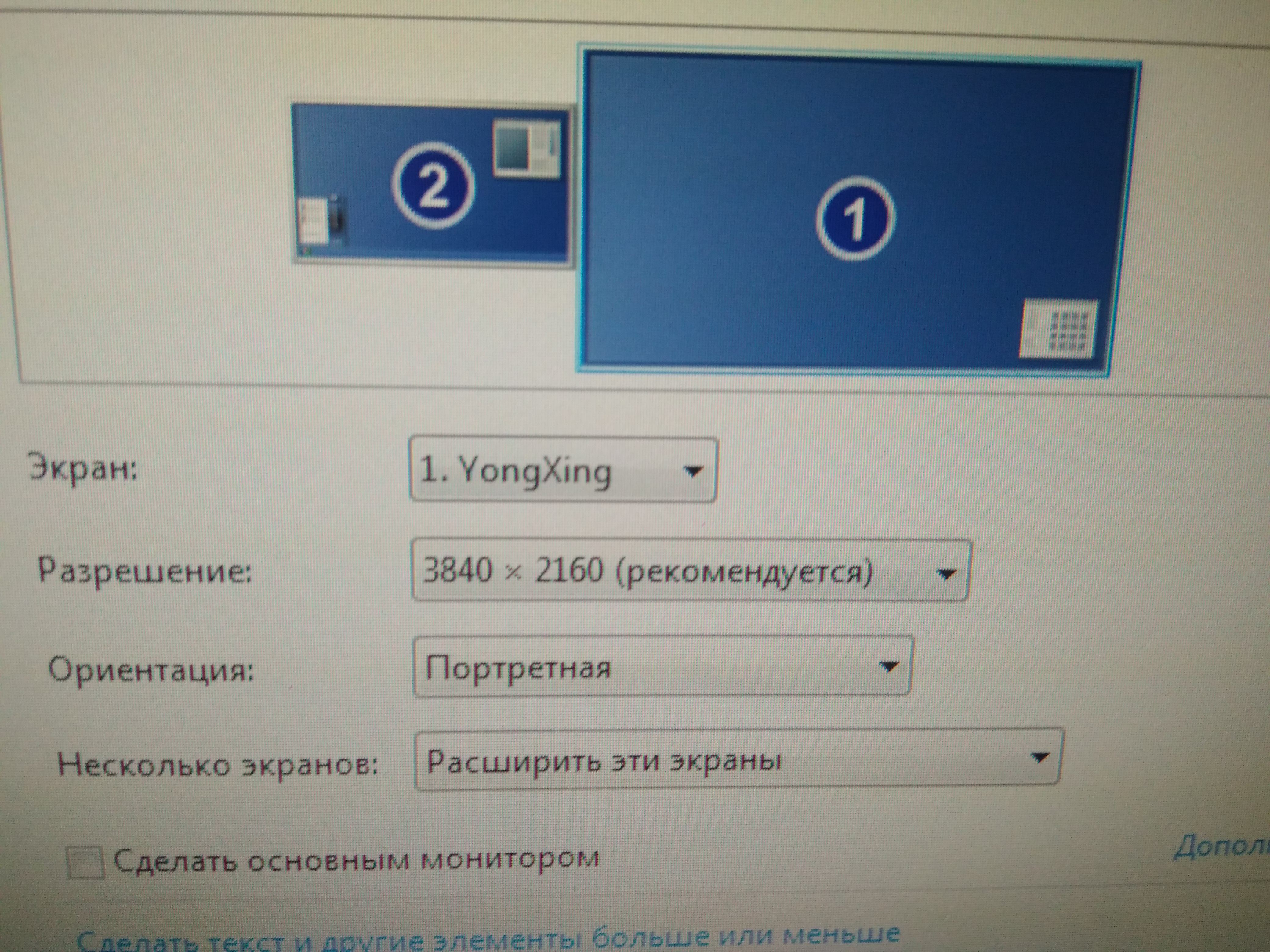Viewport: 1270px width, 952px height.
Task: Click the small window icon in monitor 2's top-right corner
Action: coord(527,148)
